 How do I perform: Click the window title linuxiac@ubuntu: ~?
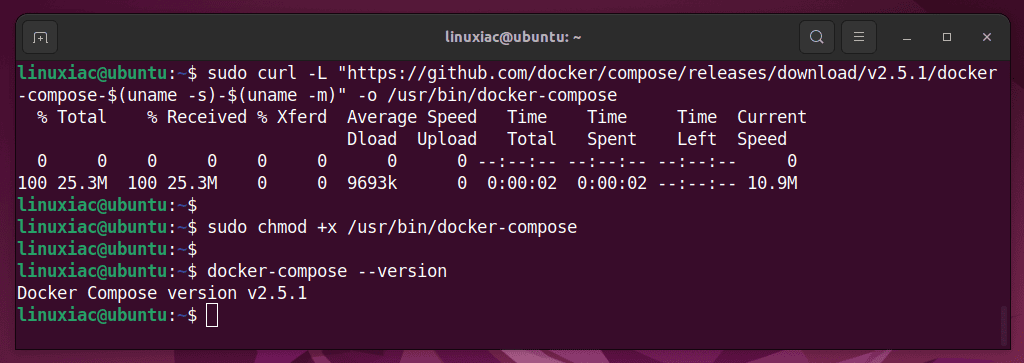coord(513,37)
